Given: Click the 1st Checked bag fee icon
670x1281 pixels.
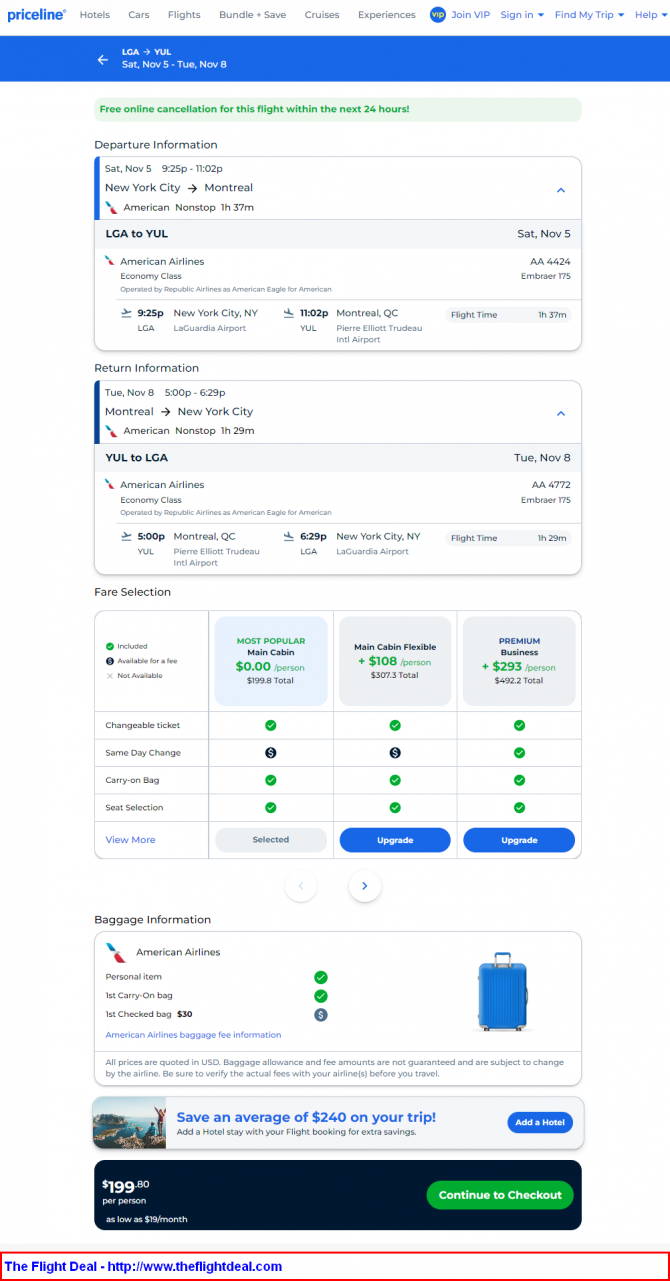Looking at the screenshot, I should point(321,1014).
